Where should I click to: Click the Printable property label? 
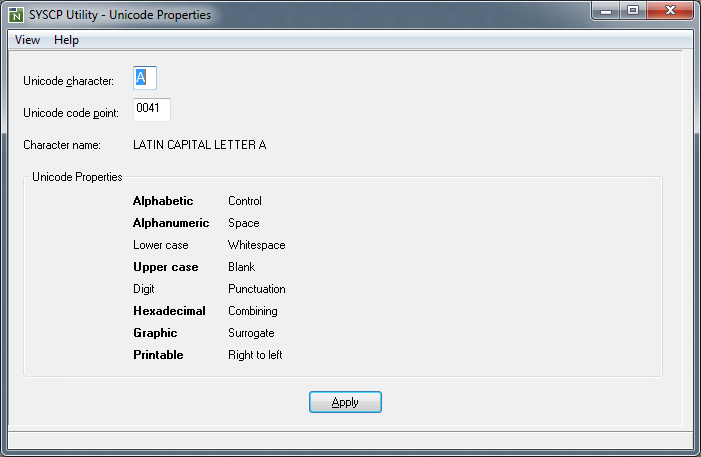click(158, 355)
